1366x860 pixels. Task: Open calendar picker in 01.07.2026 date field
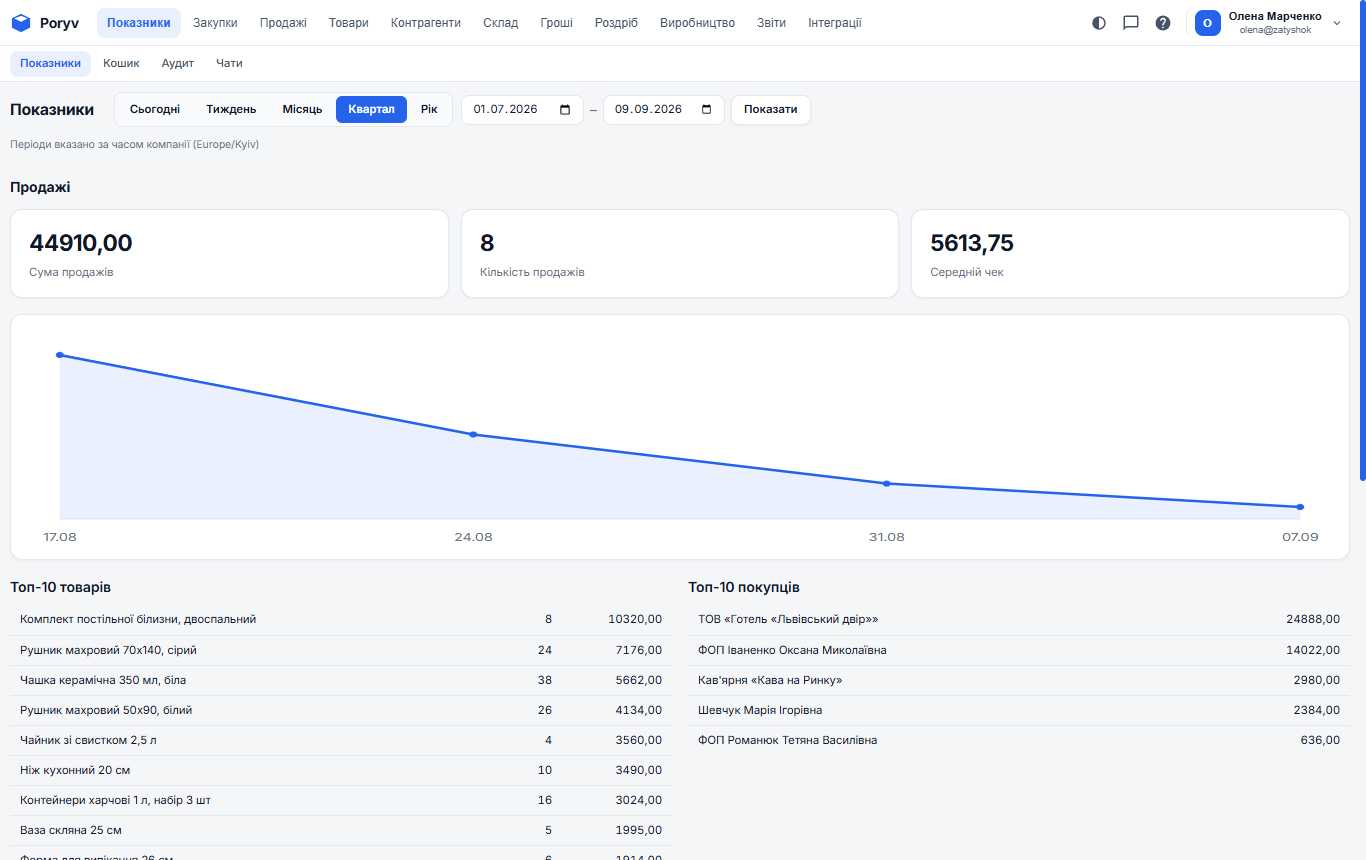pos(565,109)
